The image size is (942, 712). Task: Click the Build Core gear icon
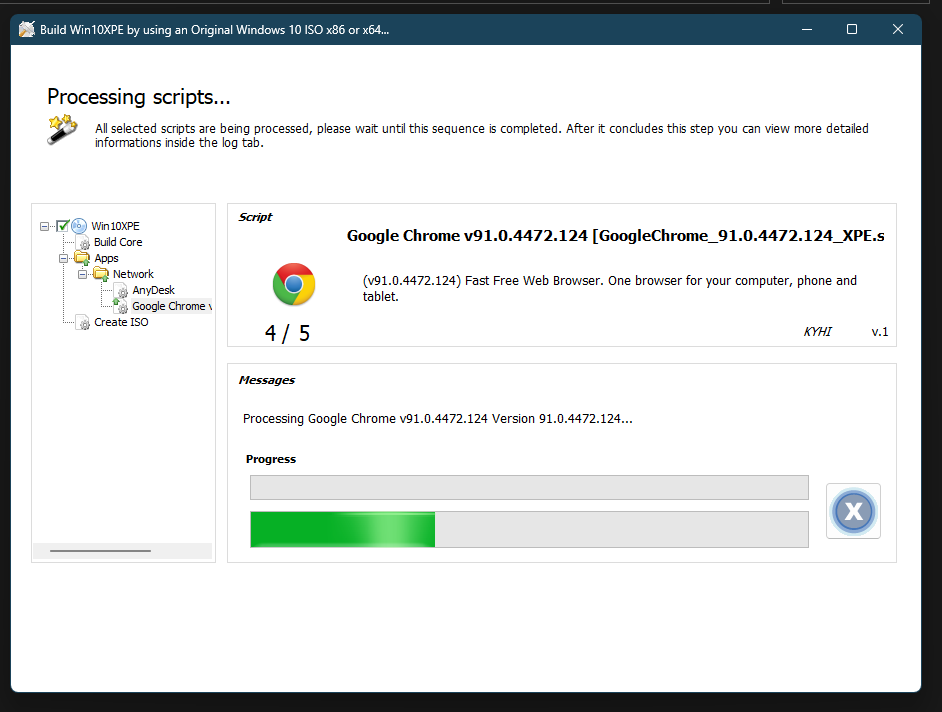tap(84, 243)
